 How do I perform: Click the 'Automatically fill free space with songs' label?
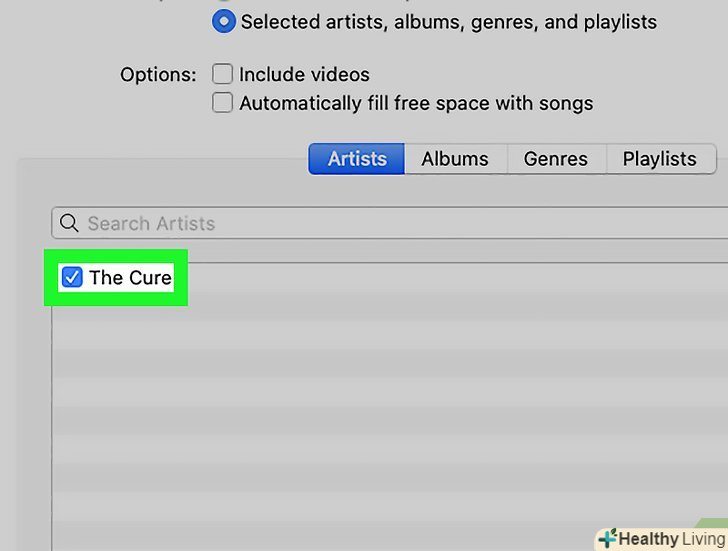coord(416,103)
